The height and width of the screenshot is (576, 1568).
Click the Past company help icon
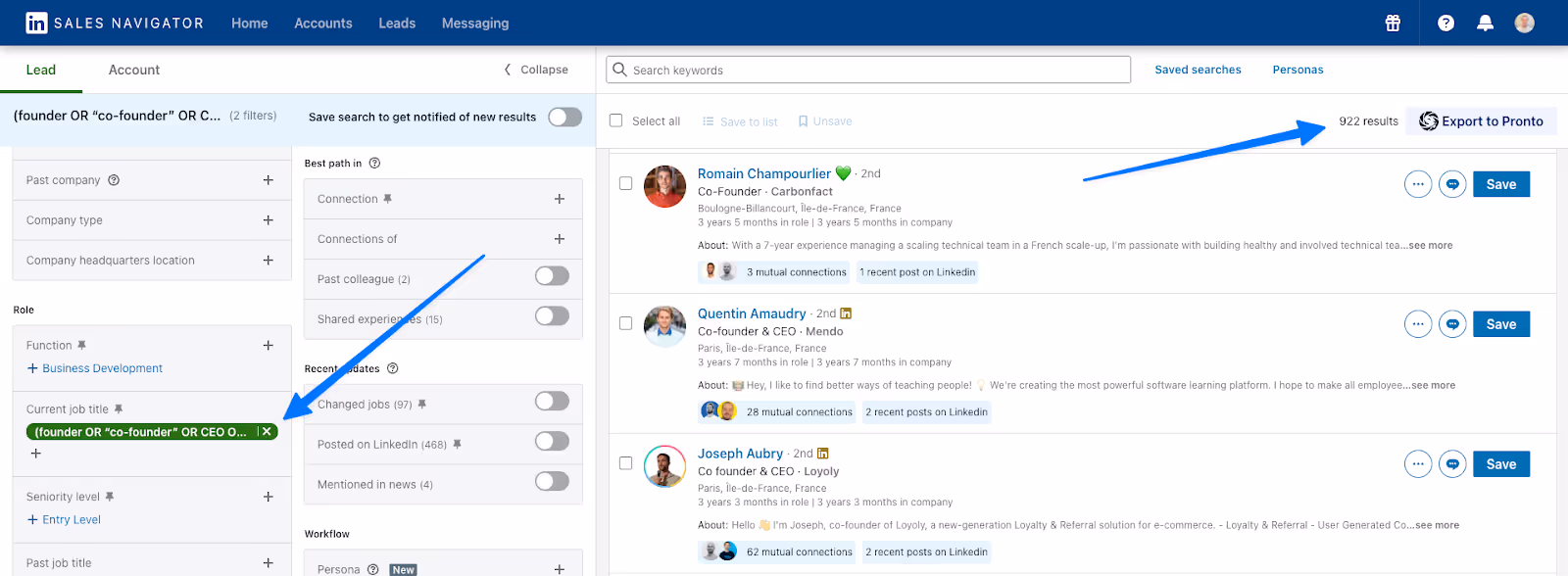coord(114,180)
